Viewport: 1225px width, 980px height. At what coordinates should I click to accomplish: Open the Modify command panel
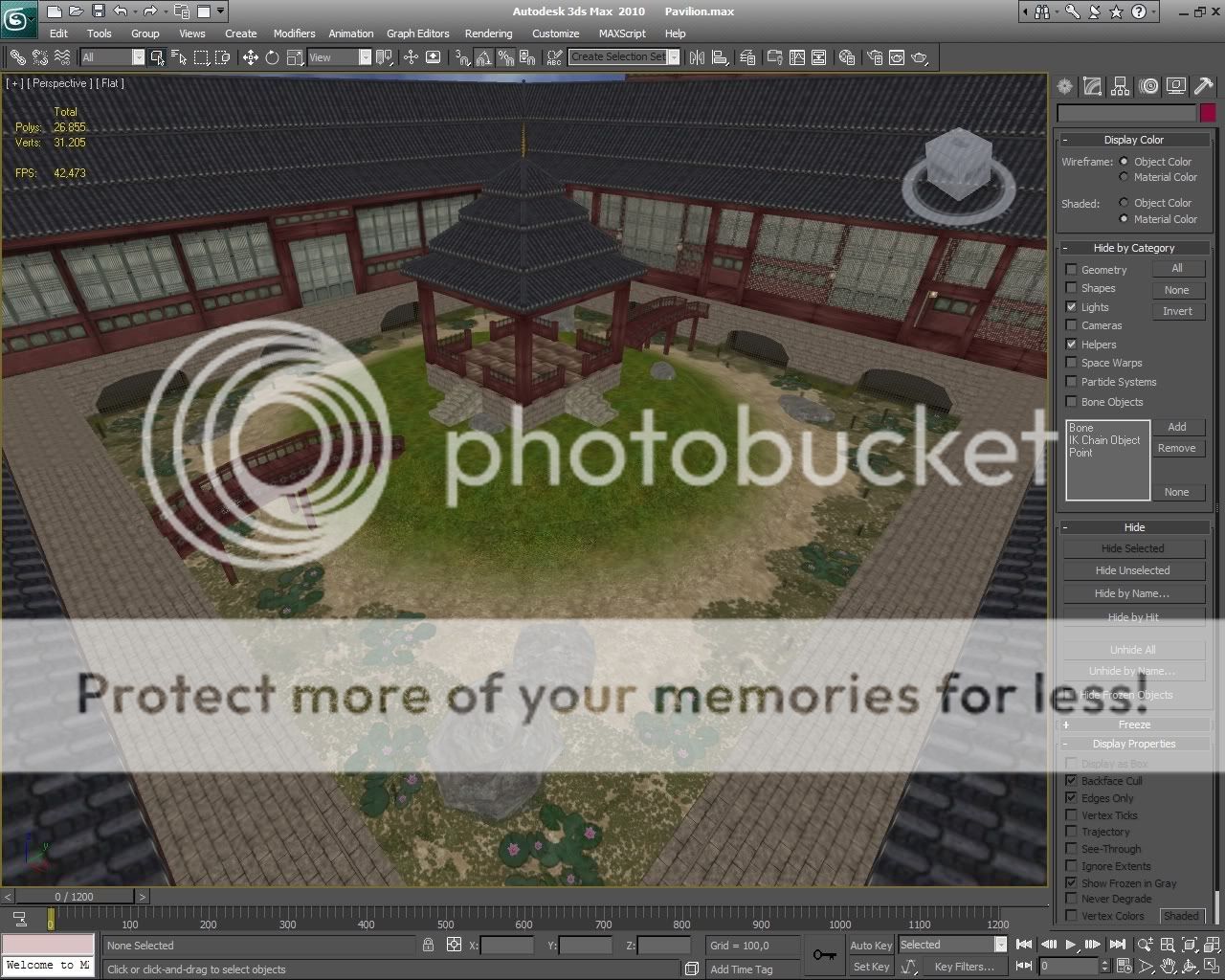pyautogui.click(x=1092, y=87)
